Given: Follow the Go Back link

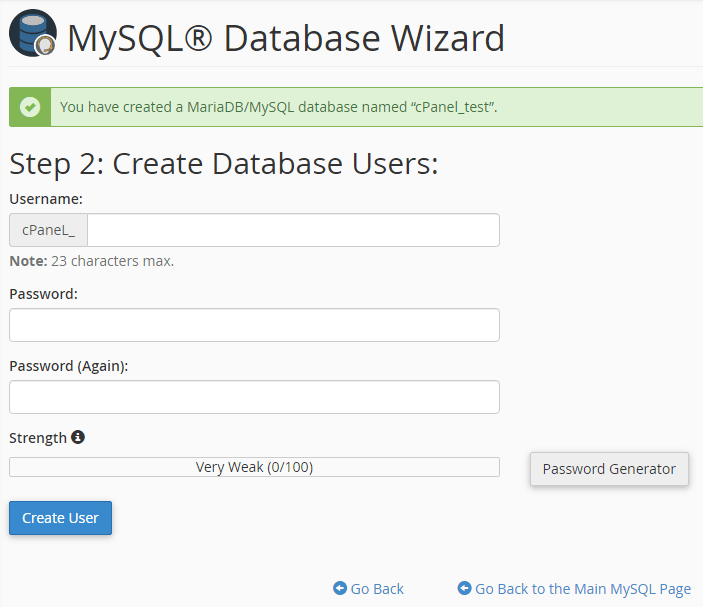Looking at the screenshot, I should pyautogui.click(x=377, y=589).
